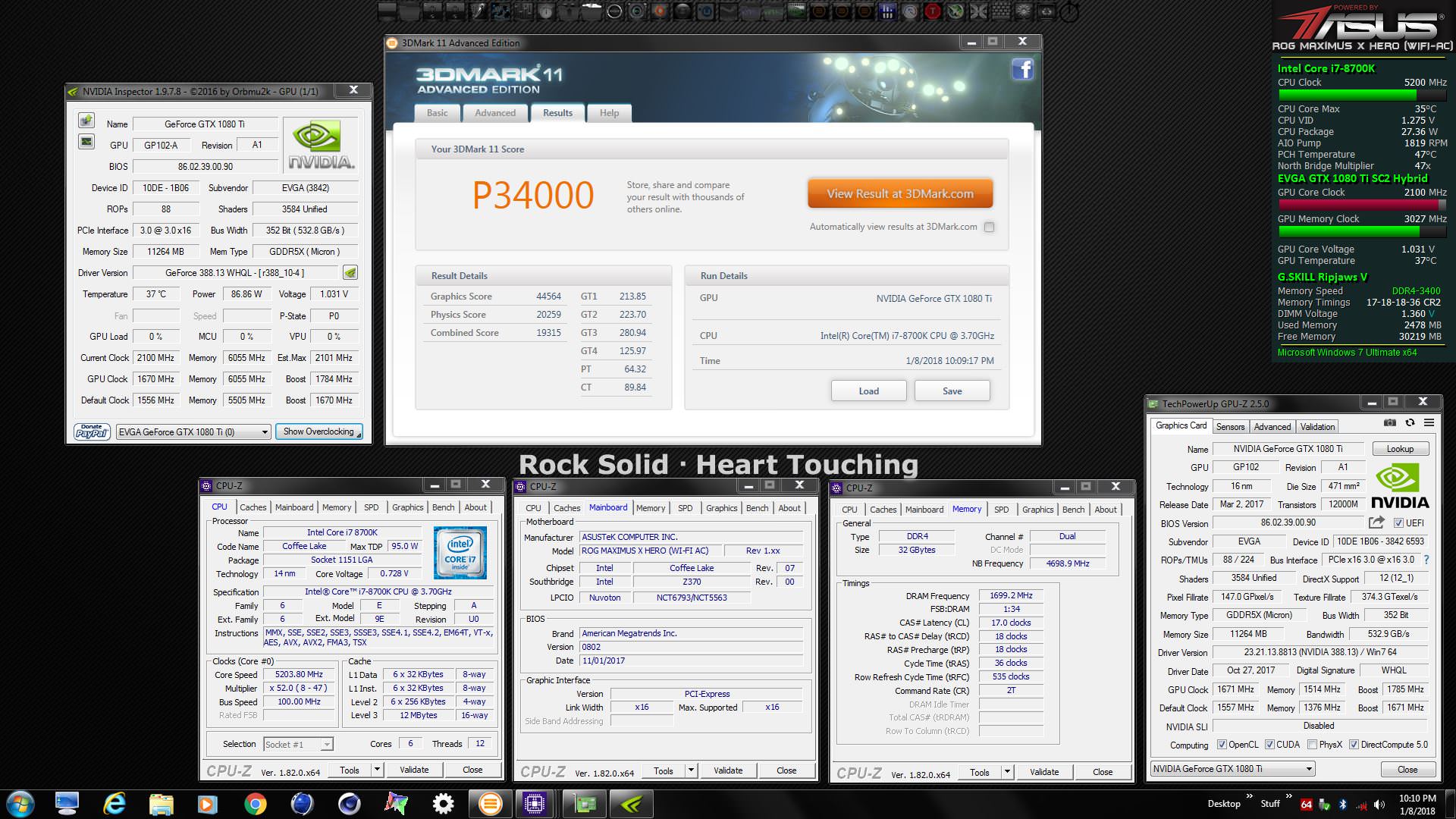Open Google Chrome from the taskbar

pos(255,804)
